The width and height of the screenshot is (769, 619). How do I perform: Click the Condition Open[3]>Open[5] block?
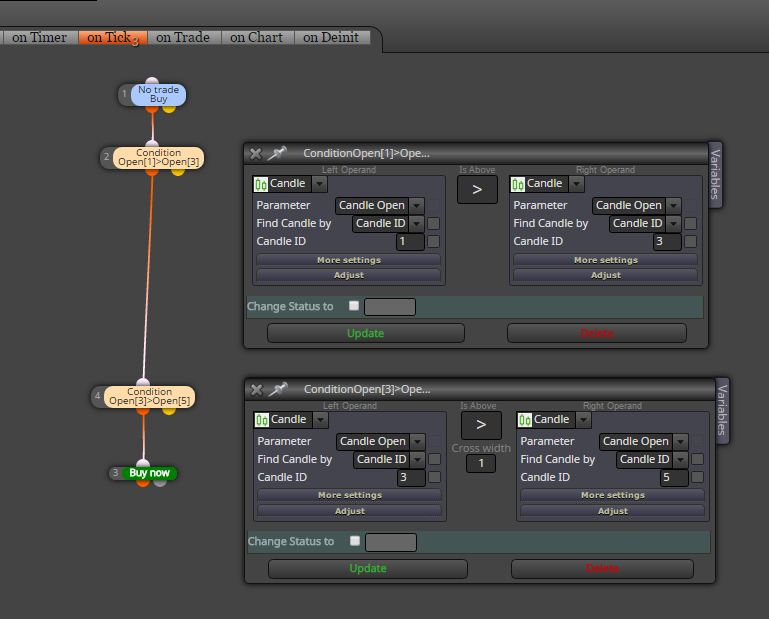pyautogui.click(x=150, y=396)
